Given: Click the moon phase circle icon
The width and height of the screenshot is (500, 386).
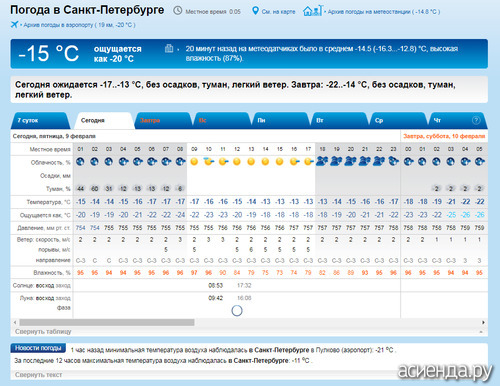Looking at the screenshot, I should 237,311.
